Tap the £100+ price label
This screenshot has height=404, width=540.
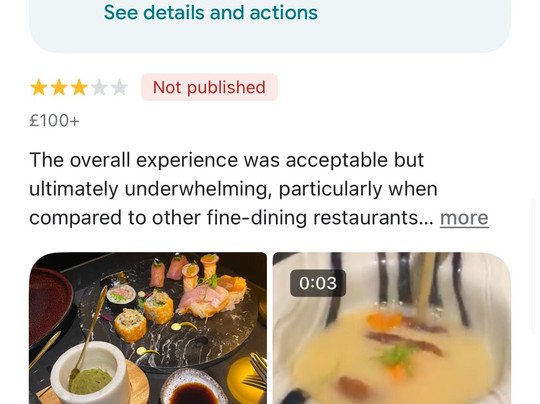click(54, 121)
